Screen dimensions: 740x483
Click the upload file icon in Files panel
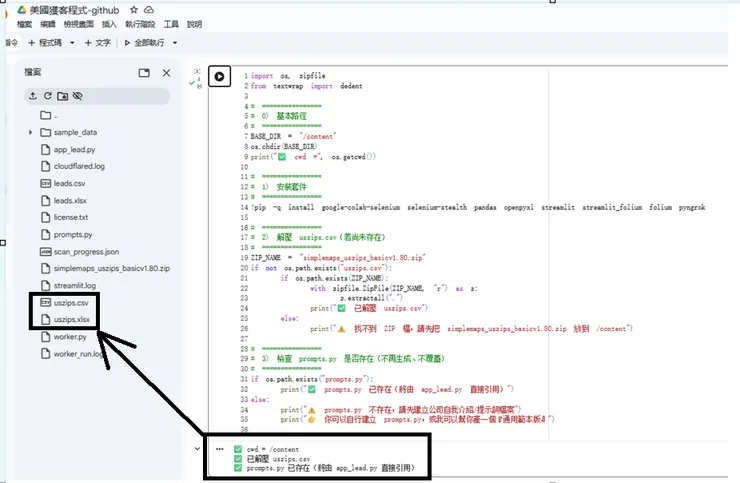coord(33,96)
